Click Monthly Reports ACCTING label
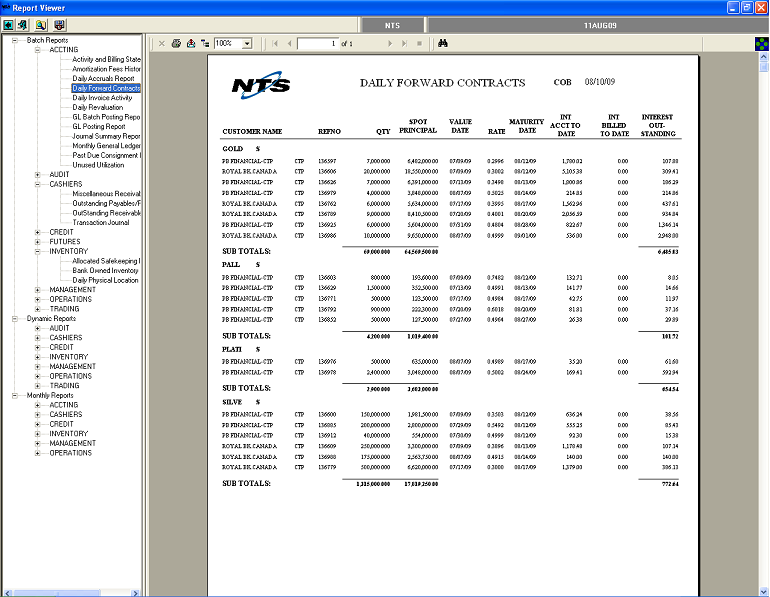The height and width of the screenshot is (597, 770). (x=63, y=405)
